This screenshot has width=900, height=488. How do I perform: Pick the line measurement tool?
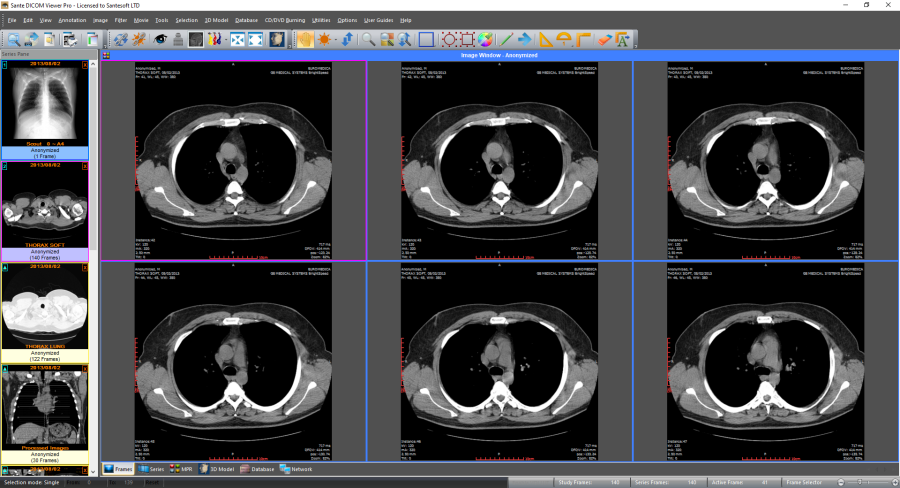(506, 39)
